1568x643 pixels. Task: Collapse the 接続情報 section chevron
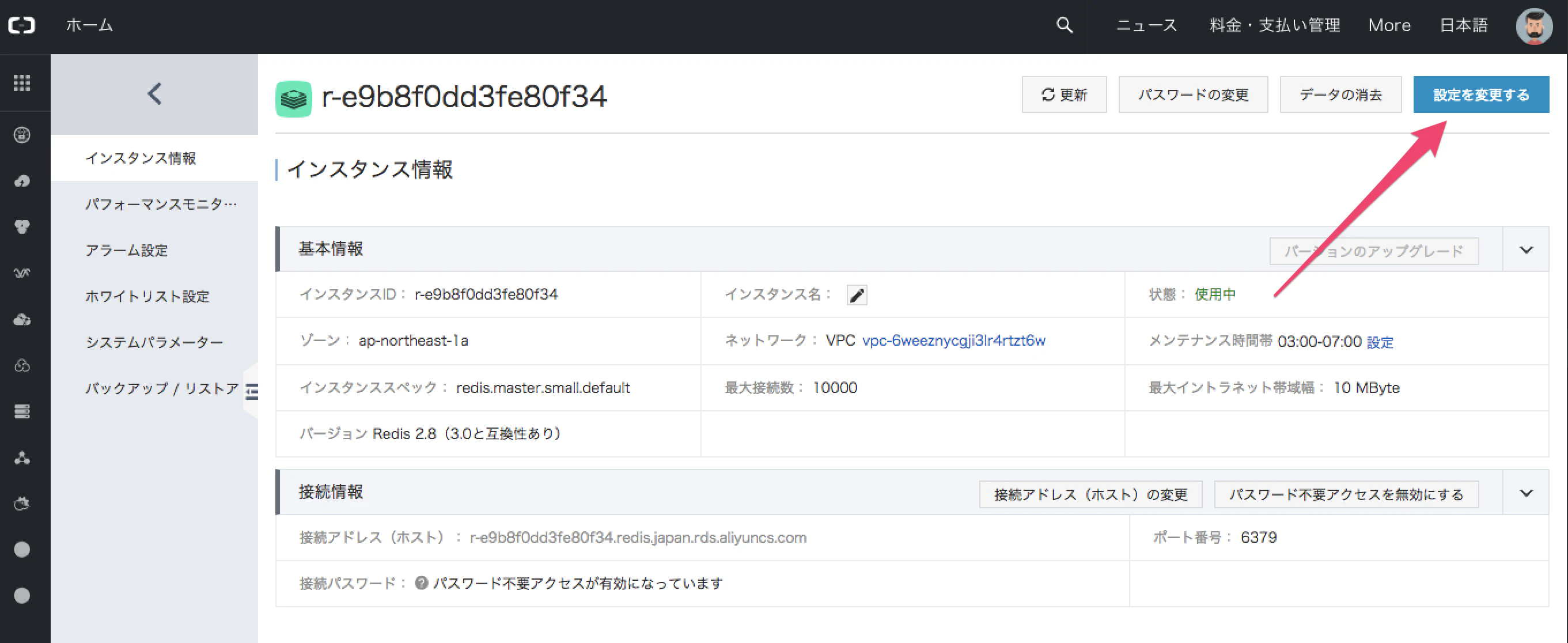(1525, 493)
